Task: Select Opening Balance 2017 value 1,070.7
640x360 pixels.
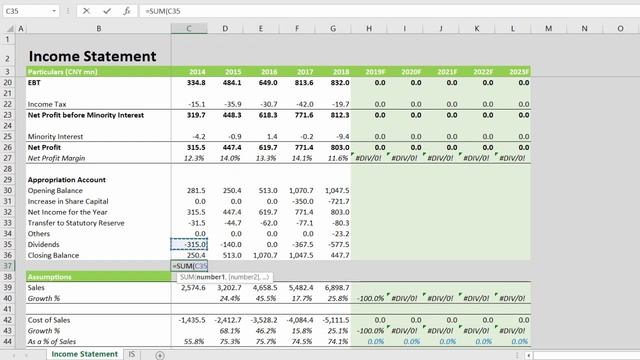Action: pos(297,191)
